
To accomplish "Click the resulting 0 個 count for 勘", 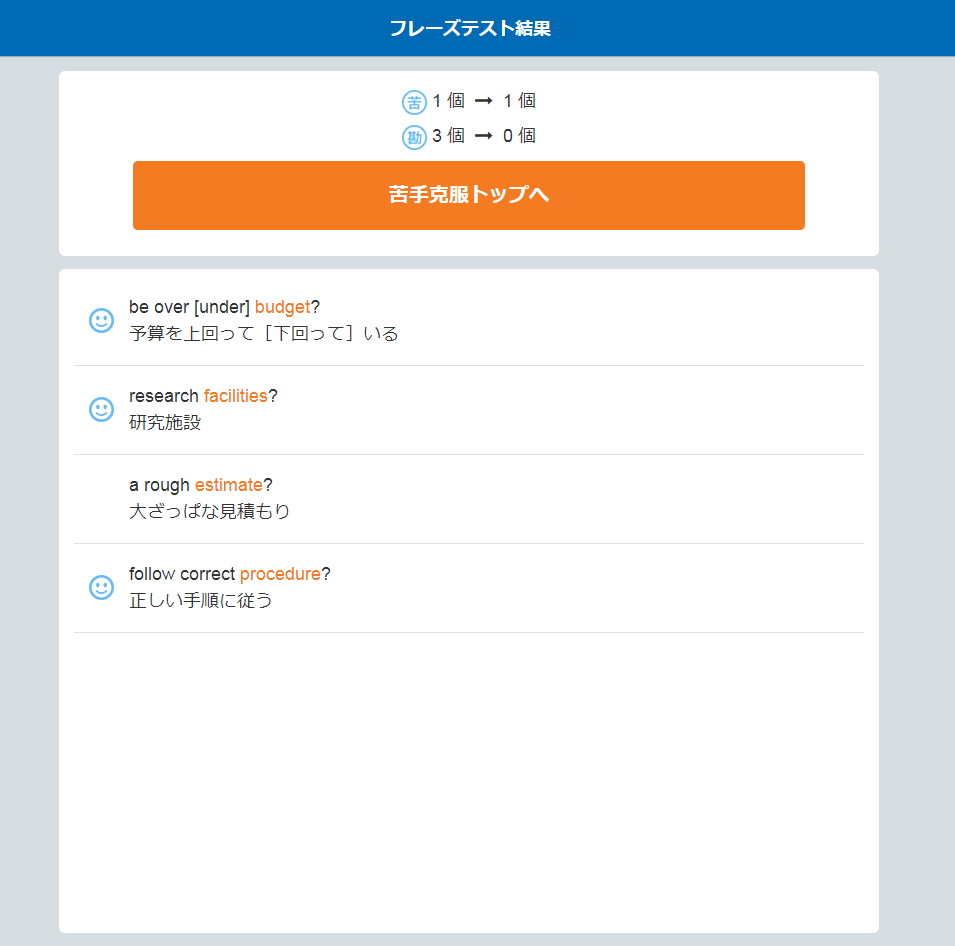I will pos(519,136).
